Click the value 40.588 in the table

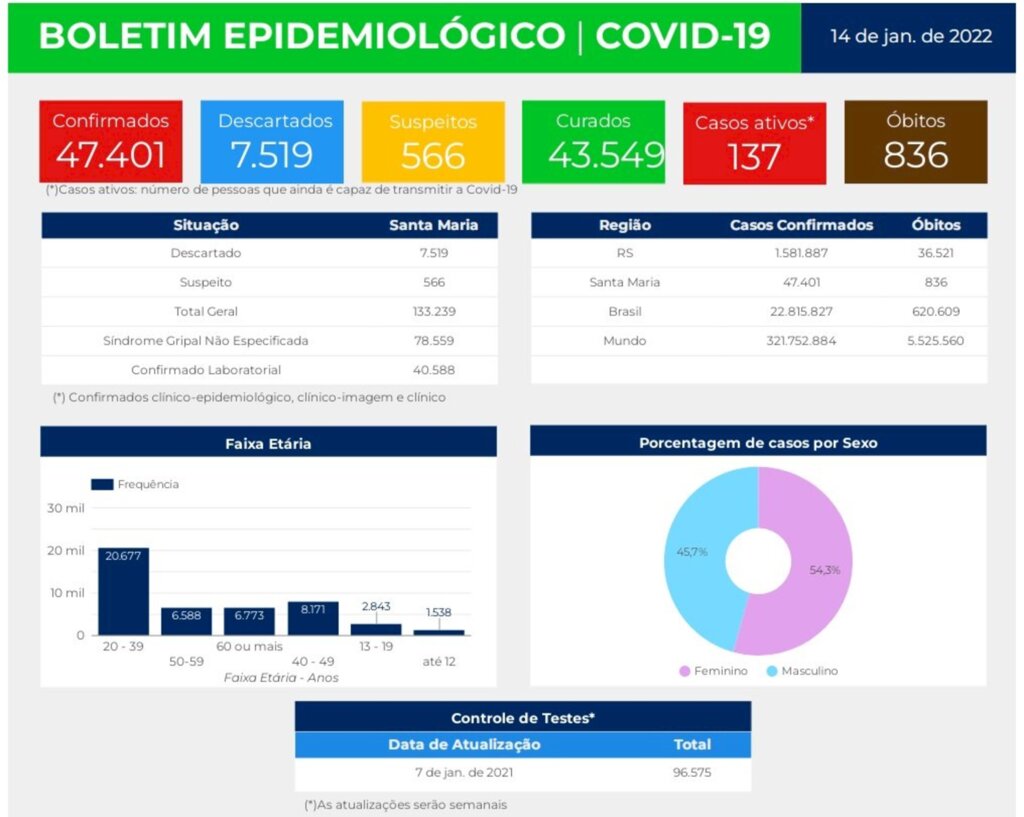tap(434, 370)
